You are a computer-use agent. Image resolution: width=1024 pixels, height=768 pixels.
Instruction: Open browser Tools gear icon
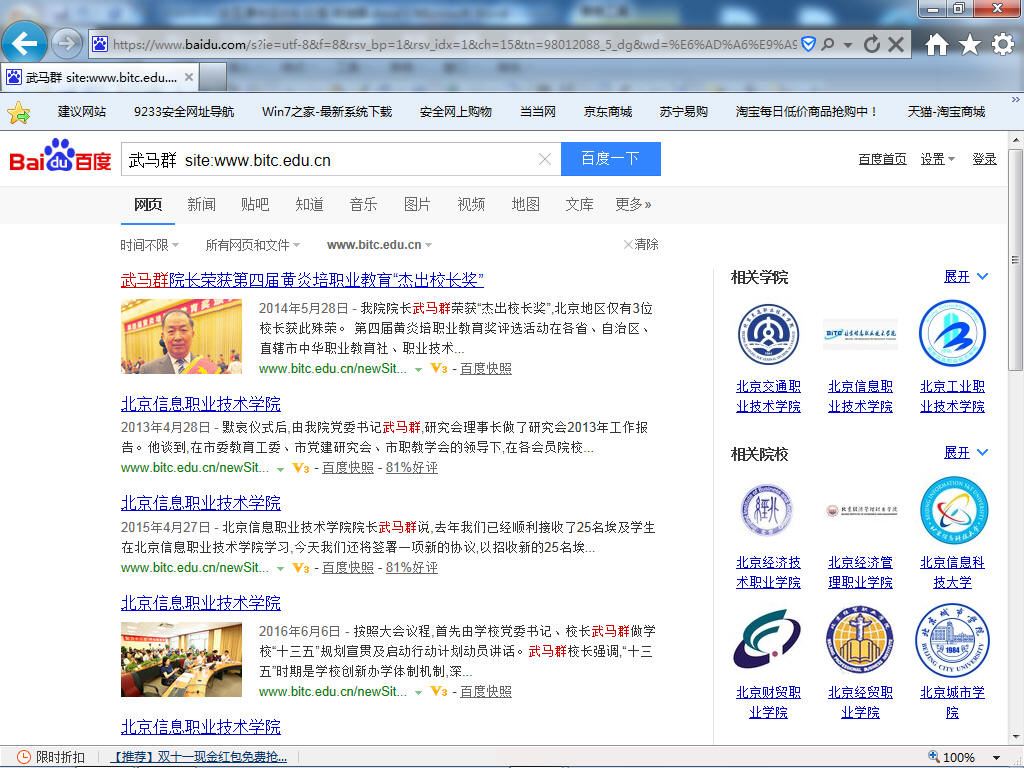click(1002, 44)
